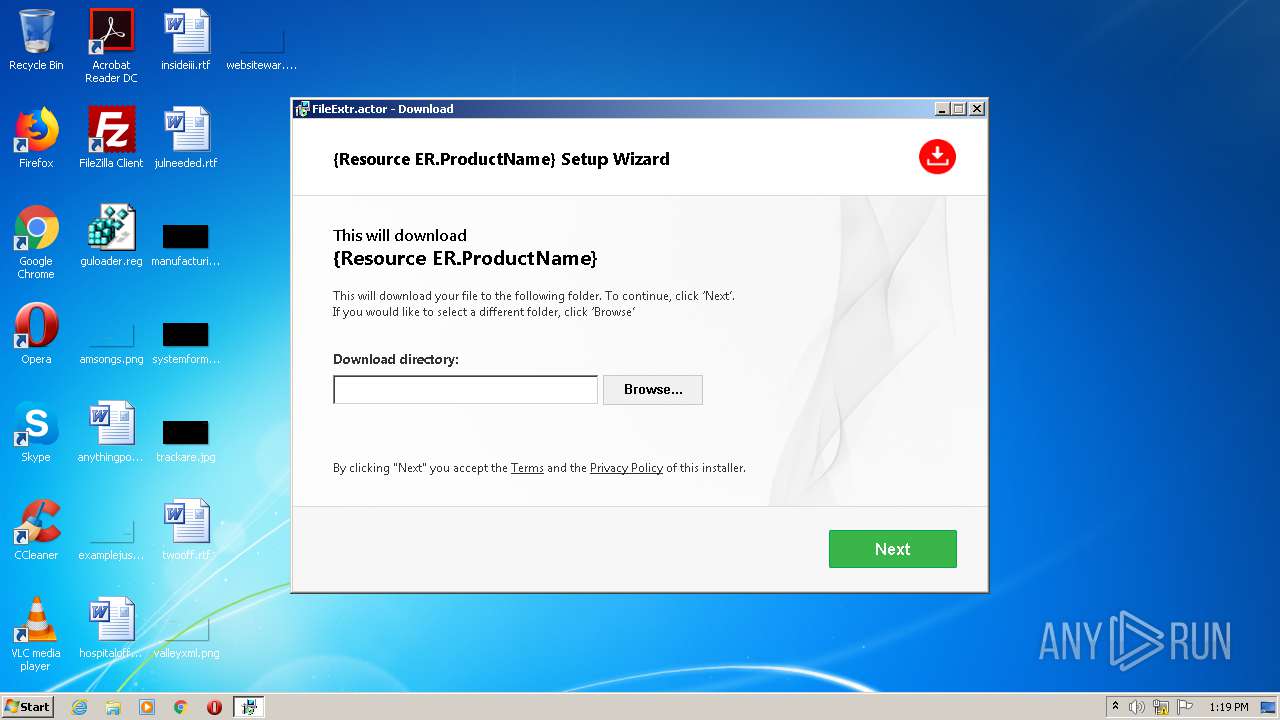The height and width of the screenshot is (720, 1280).
Task: Select the anythingpo... document icon
Action: pos(111,432)
